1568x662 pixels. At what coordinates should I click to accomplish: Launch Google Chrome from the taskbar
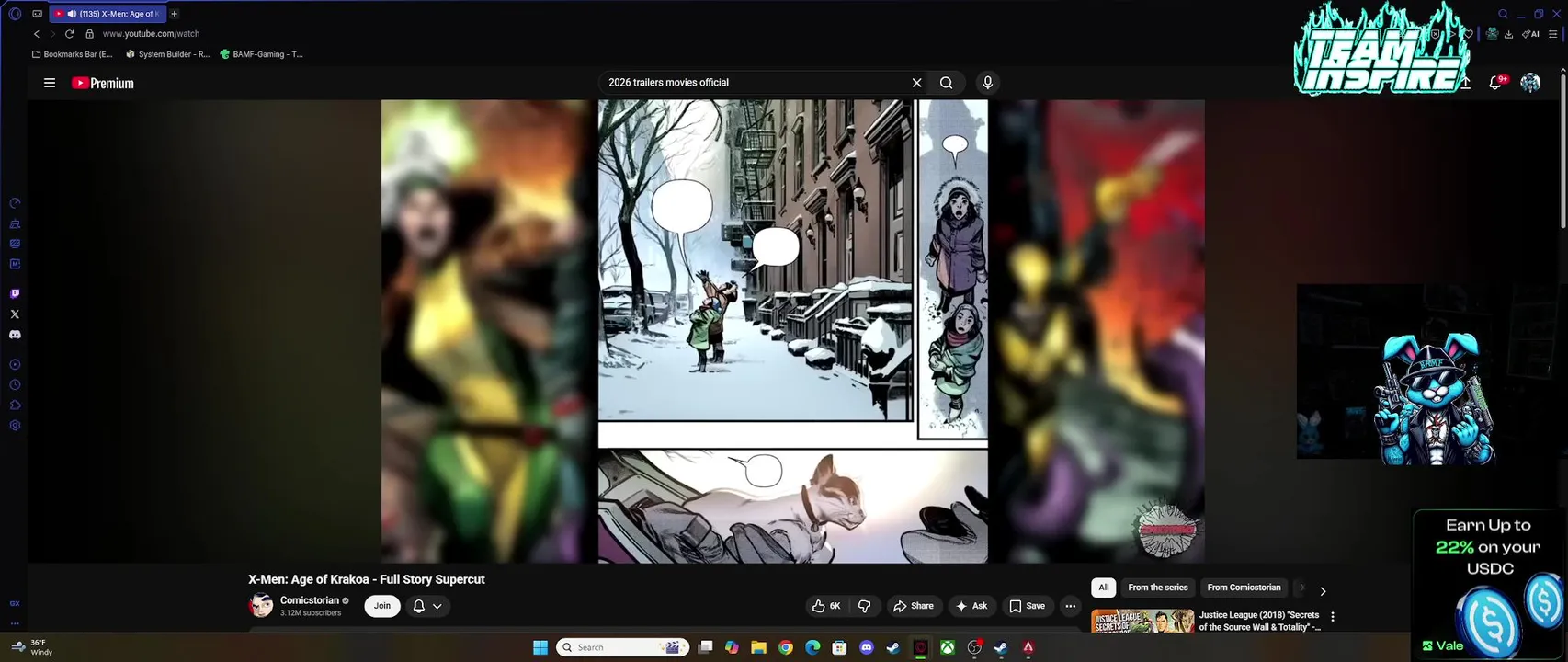pos(786,647)
